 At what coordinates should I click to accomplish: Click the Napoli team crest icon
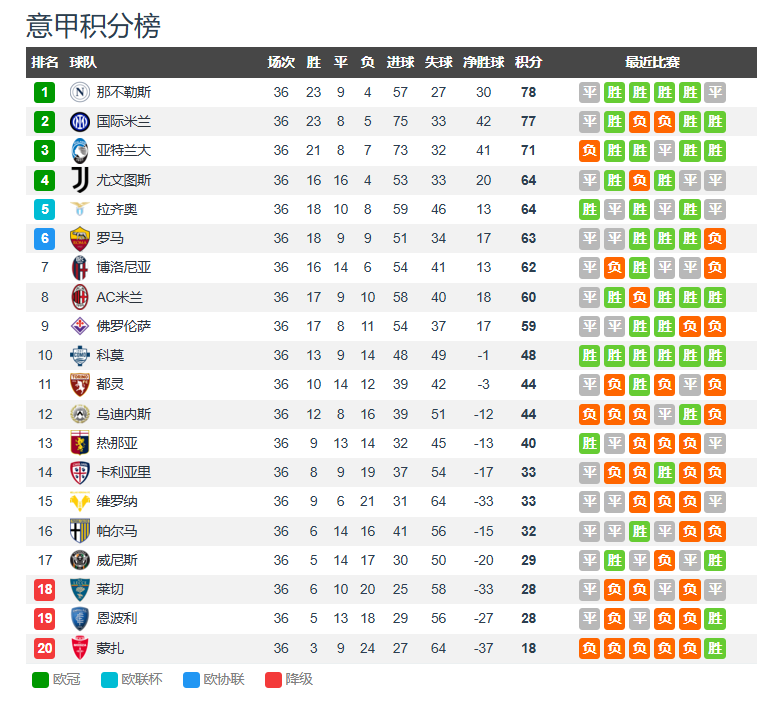tap(80, 92)
